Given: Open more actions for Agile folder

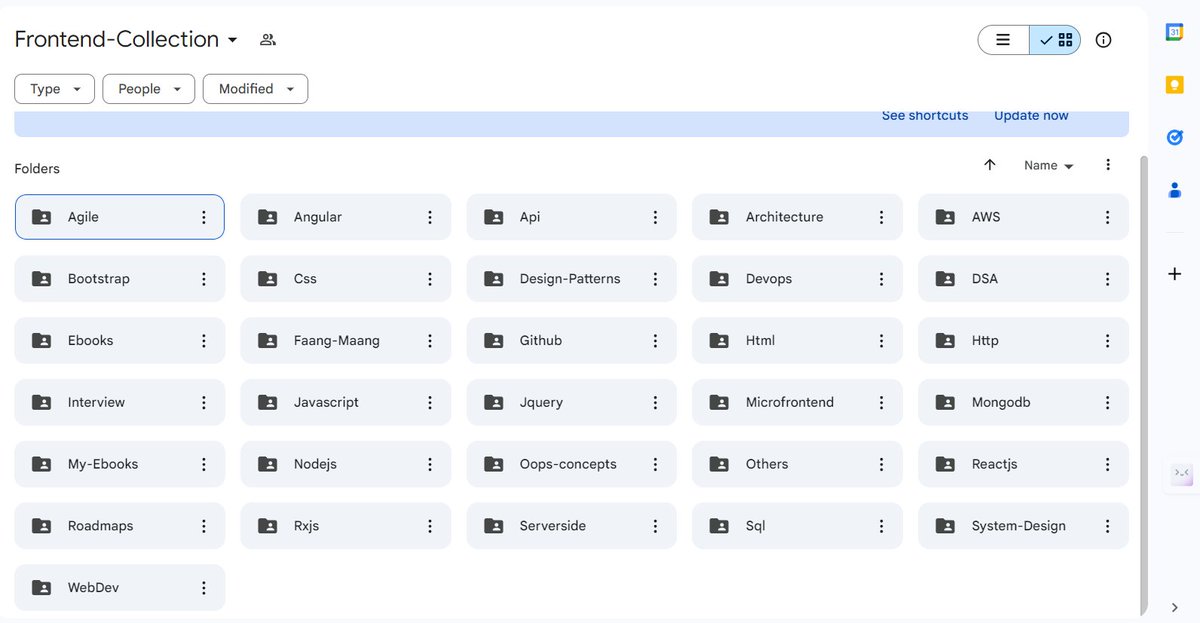Looking at the screenshot, I should [204, 217].
